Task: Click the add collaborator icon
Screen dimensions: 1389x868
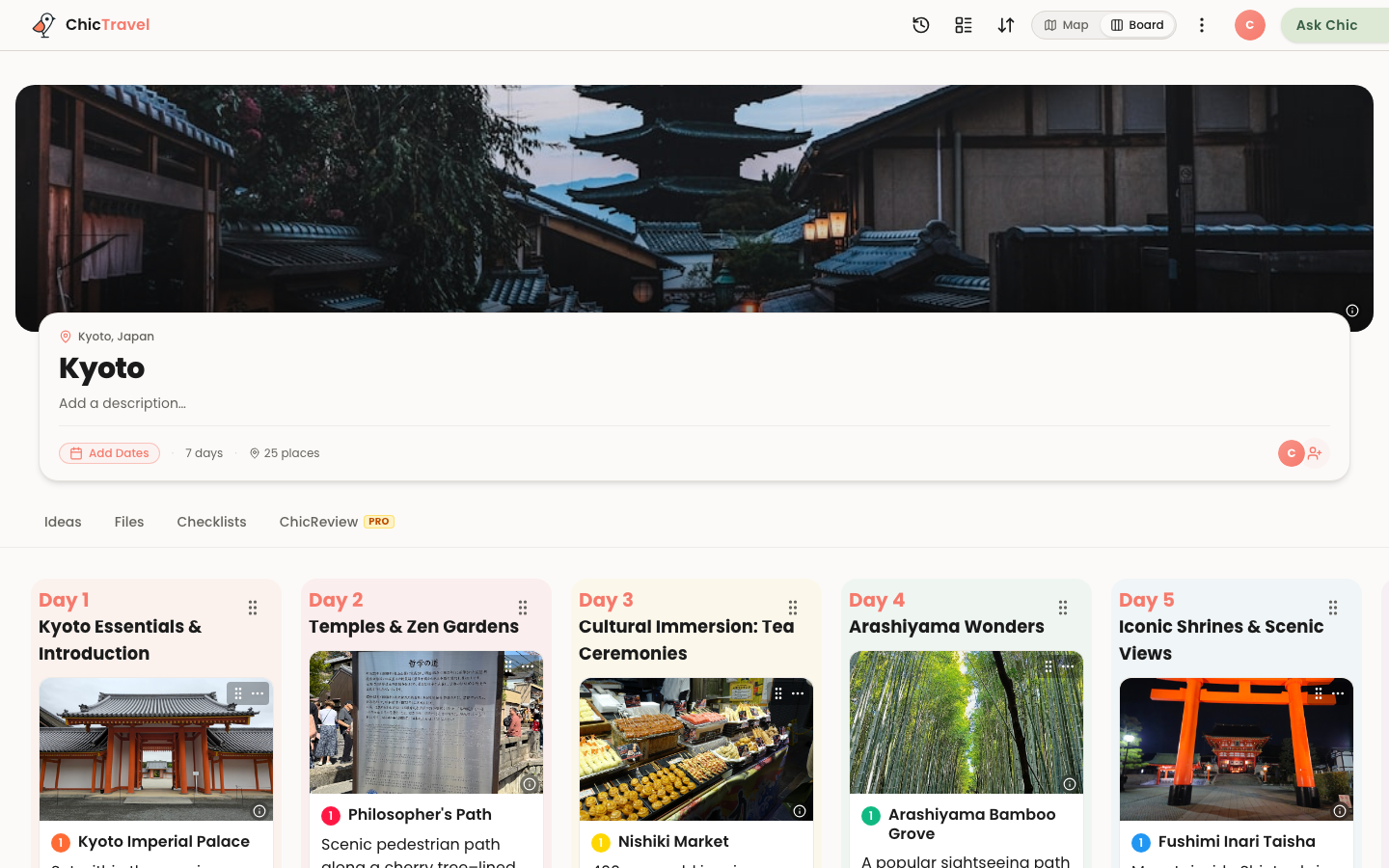Action: click(1316, 453)
